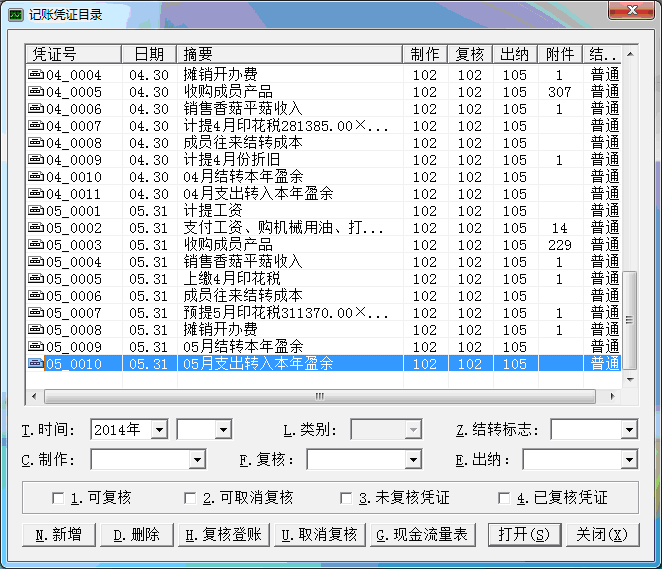Viewport: 662px width, 569px height.
Task: Click the icon beside voucher 05_0008
Action: tap(36, 330)
